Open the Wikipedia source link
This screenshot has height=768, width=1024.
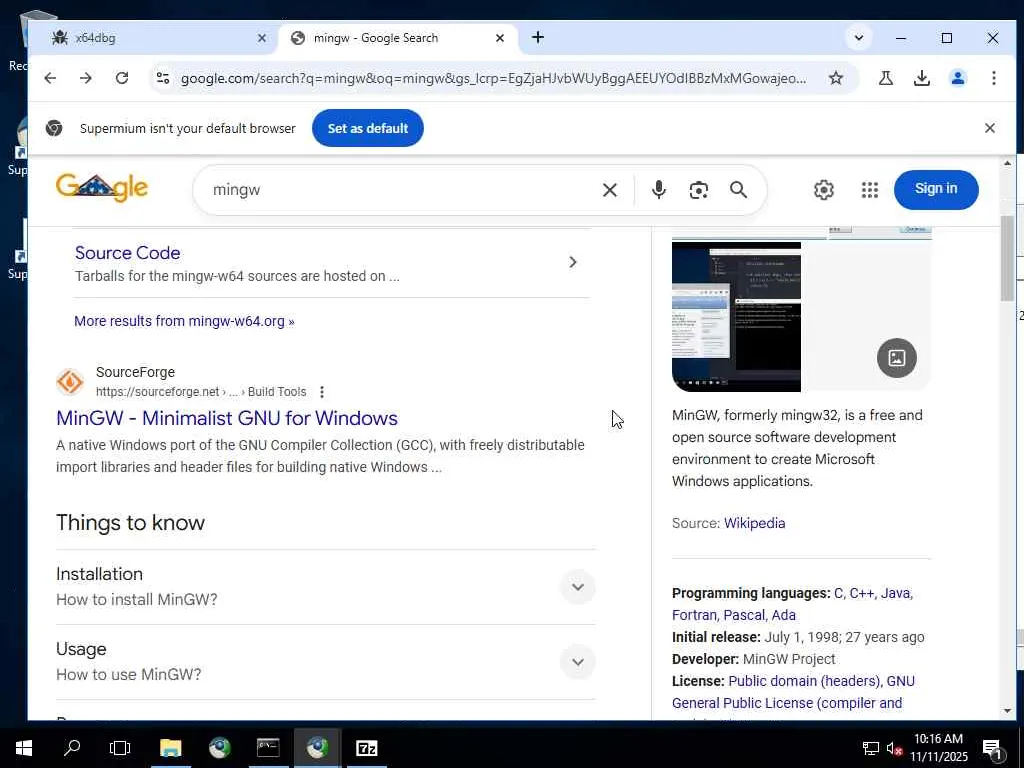click(x=754, y=523)
